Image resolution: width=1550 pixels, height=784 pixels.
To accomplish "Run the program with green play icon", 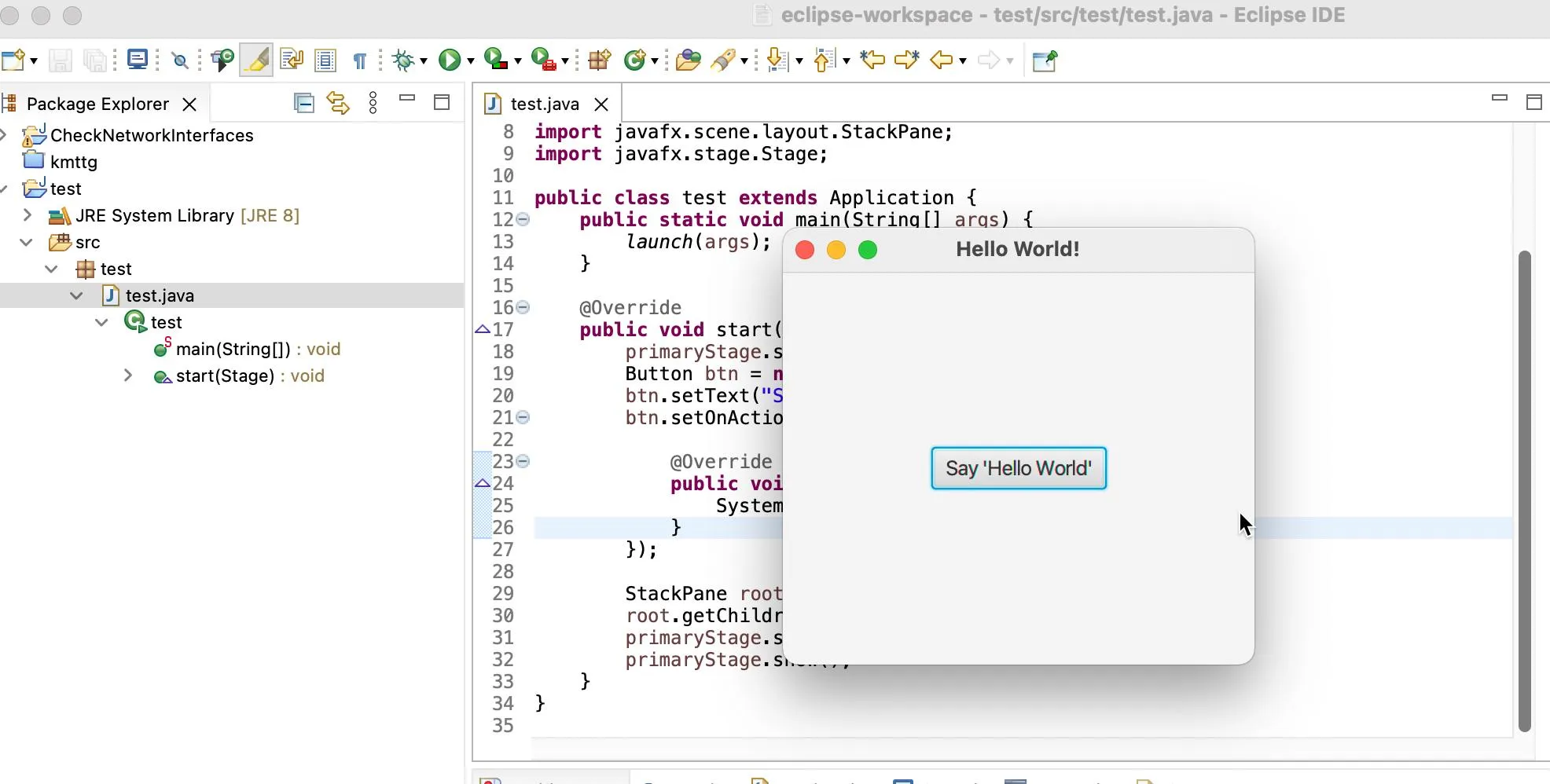I will pos(450,60).
